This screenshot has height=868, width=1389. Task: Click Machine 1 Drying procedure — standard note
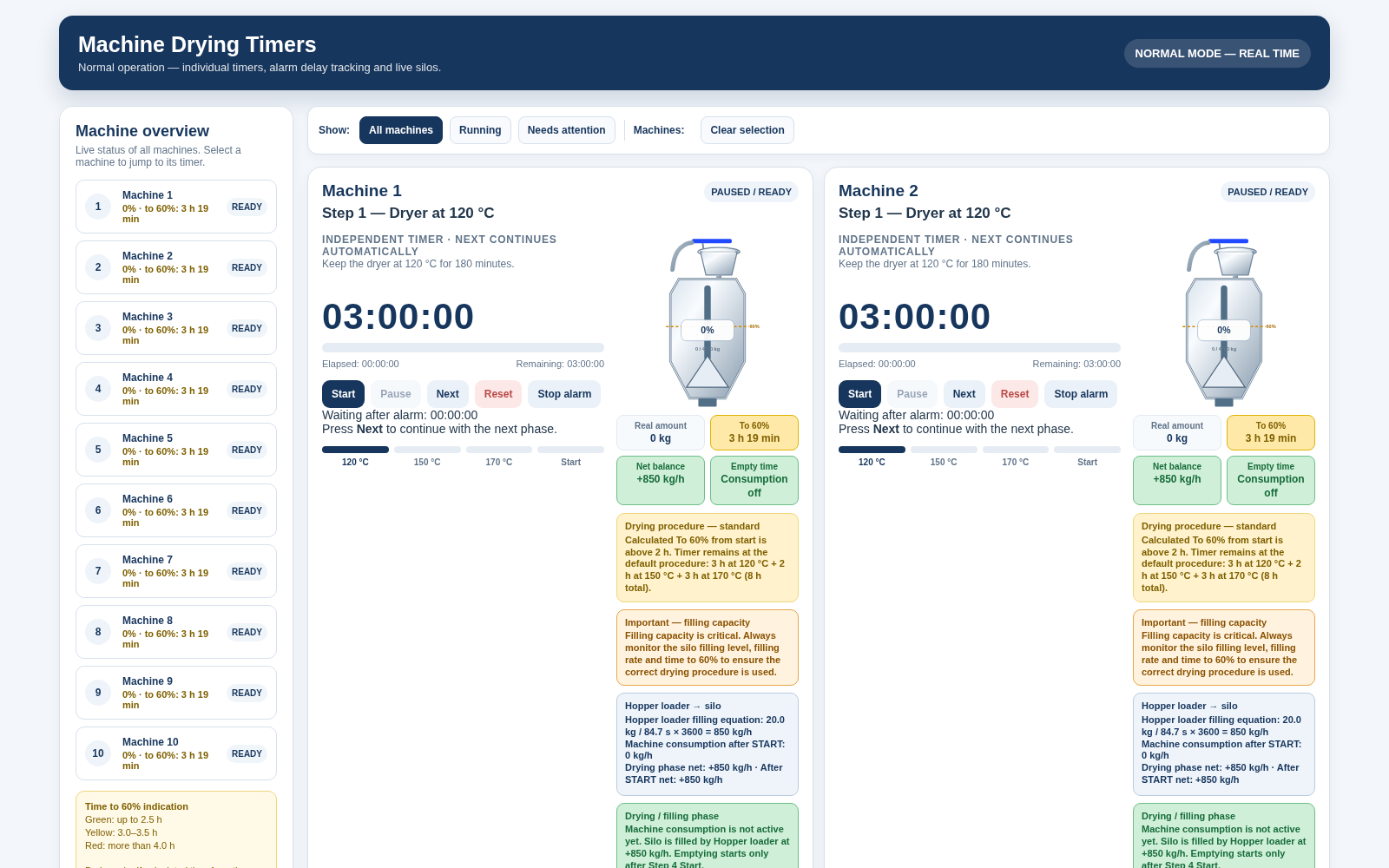[x=708, y=557]
